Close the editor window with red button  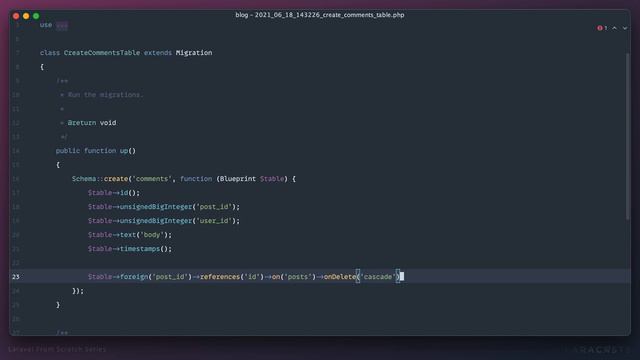click(16, 16)
